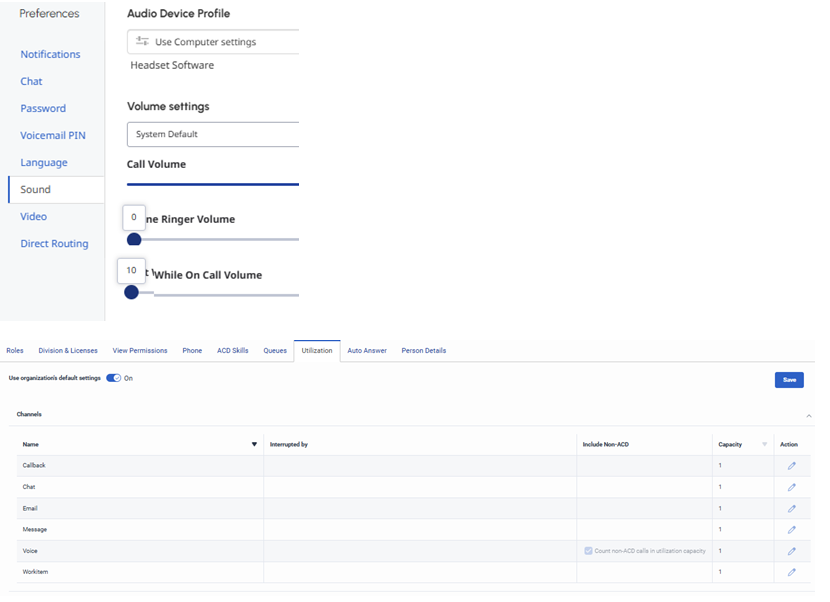The width and height of the screenshot is (830, 602).
Task: Click edit pencil on Voice row
Action: click(791, 551)
